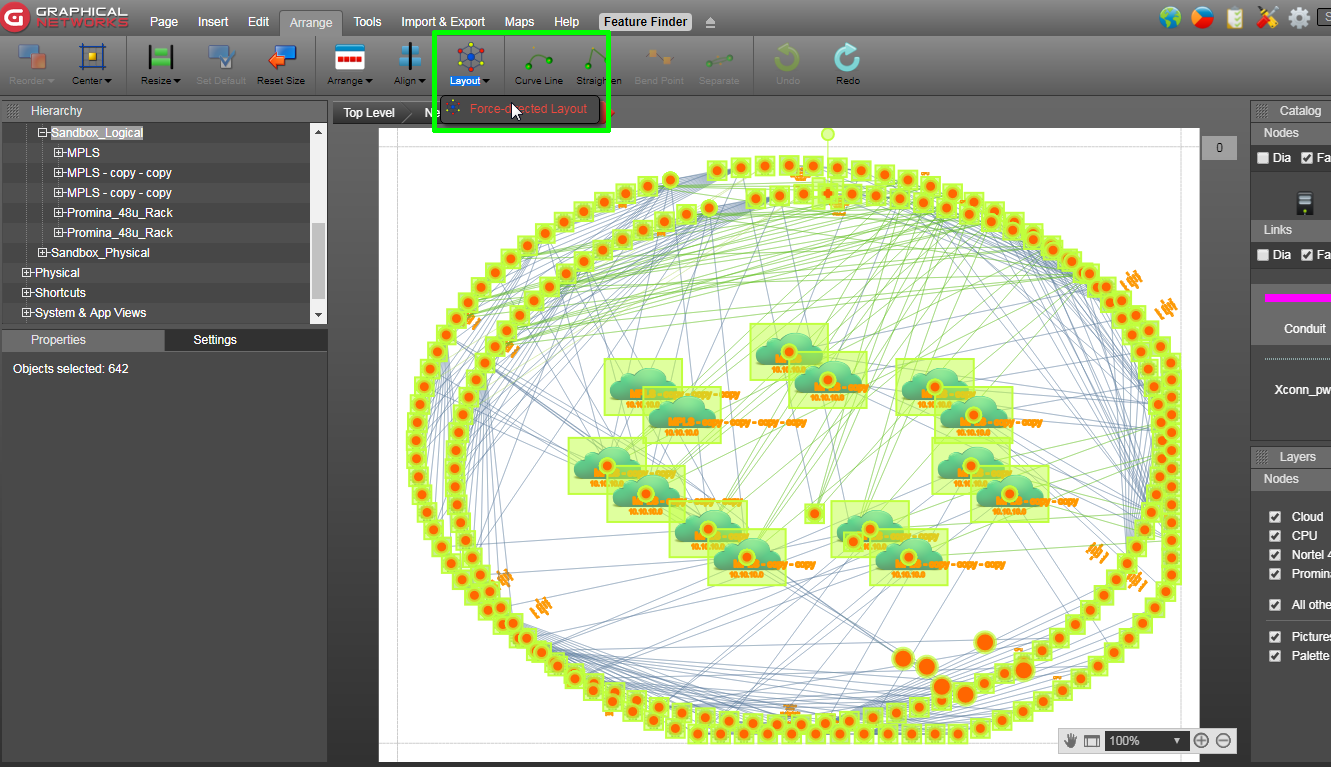The height and width of the screenshot is (767, 1331).
Task: Click the Align tool icon
Action: click(410, 59)
